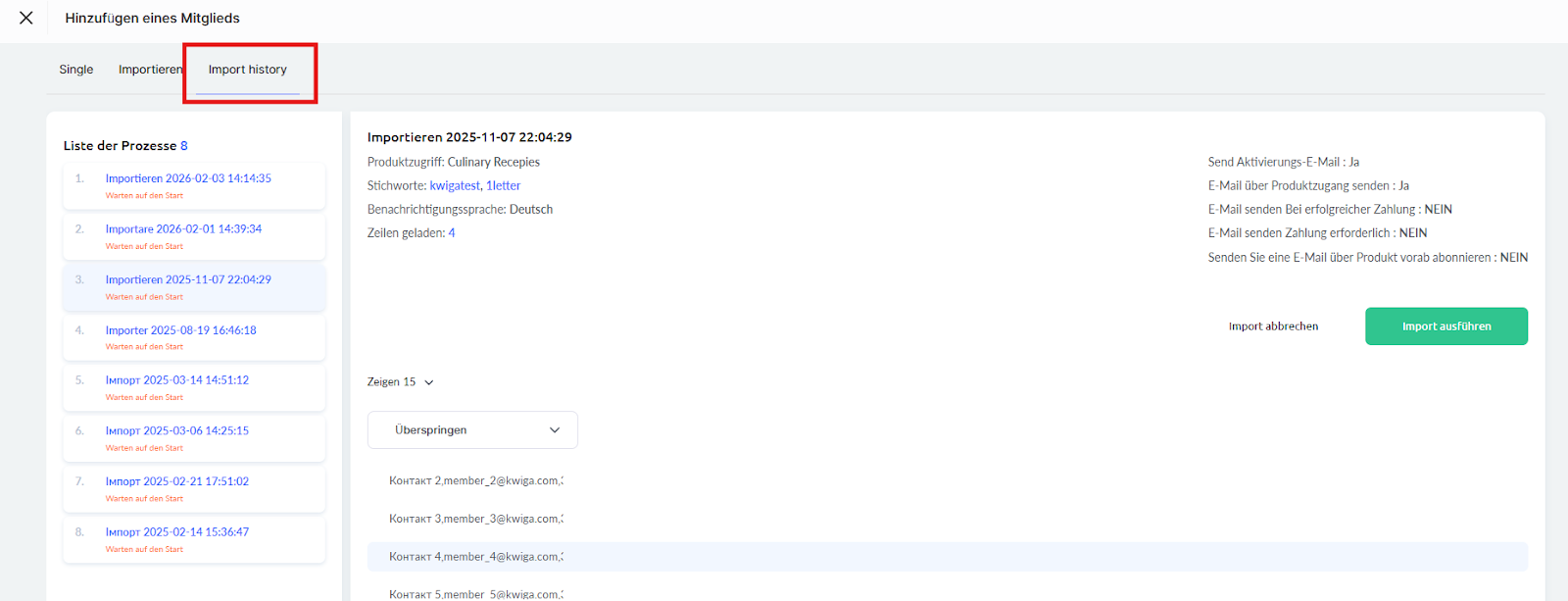Open process Importieren 2026-02-03 14:14:35

tap(188, 178)
